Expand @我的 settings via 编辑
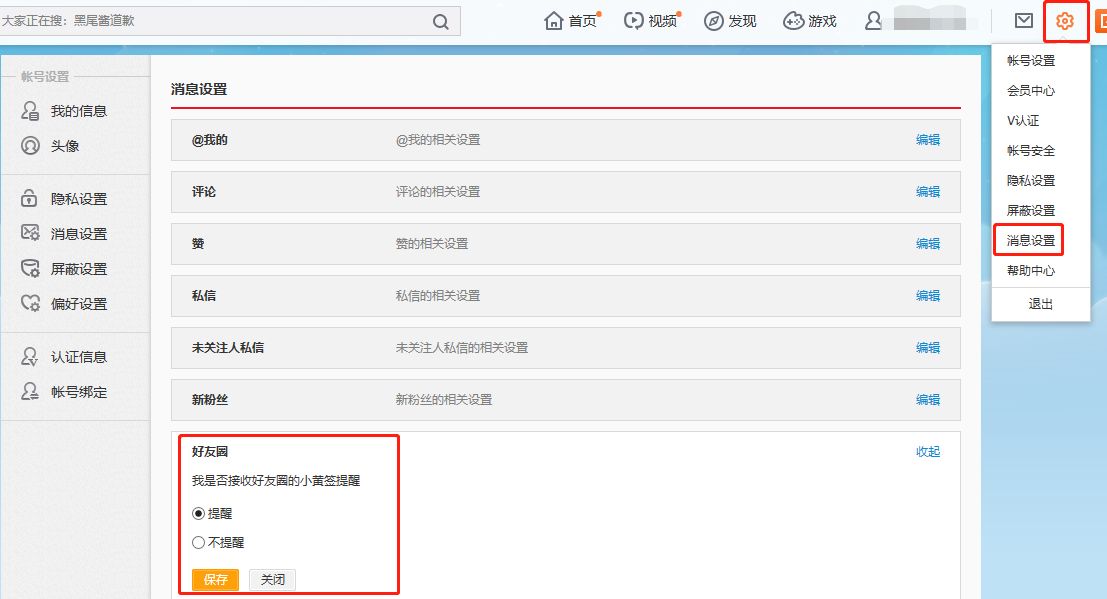1107x599 pixels. 927,140
